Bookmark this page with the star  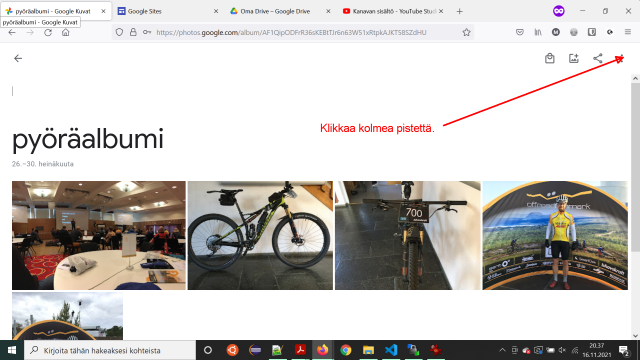(x=467, y=32)
